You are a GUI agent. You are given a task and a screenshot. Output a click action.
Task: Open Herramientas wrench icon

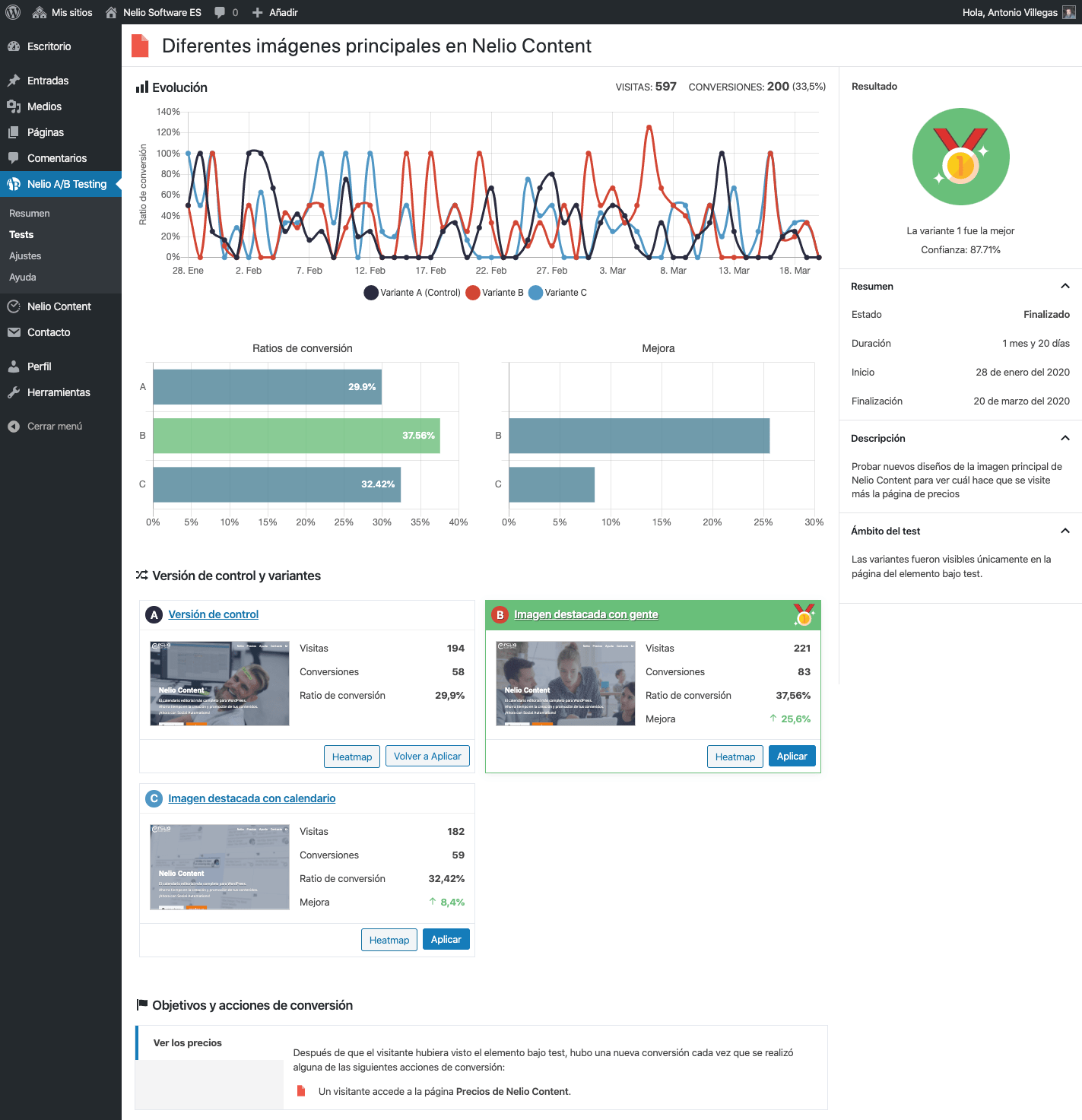pos(14,392)
